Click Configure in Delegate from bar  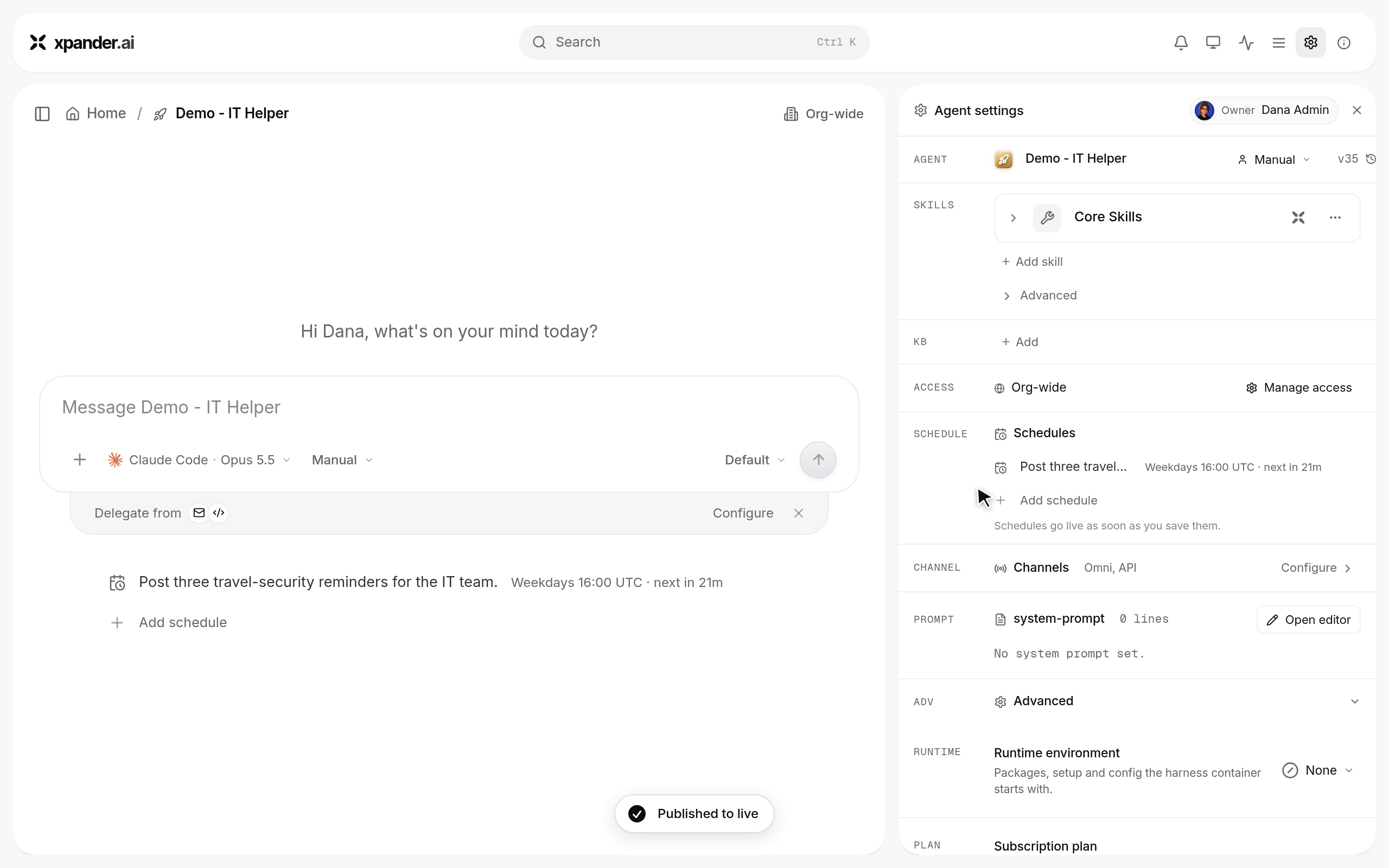(x=743, y=513)
